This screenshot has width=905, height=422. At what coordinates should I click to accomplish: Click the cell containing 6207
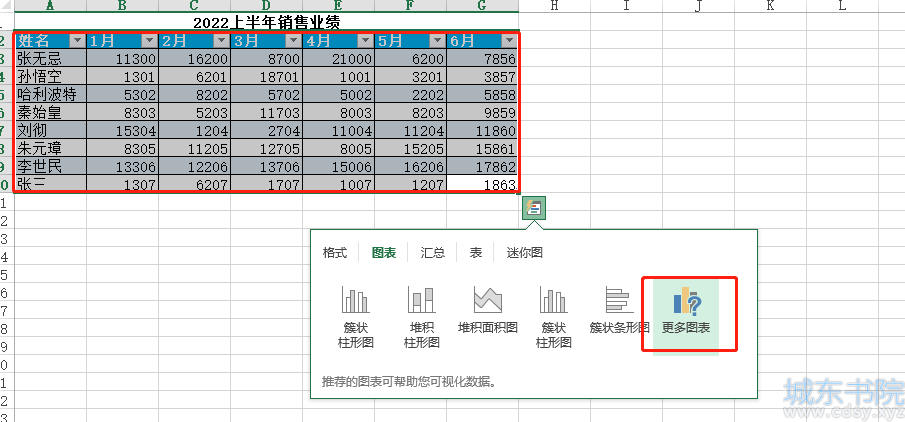click(195, 184)
